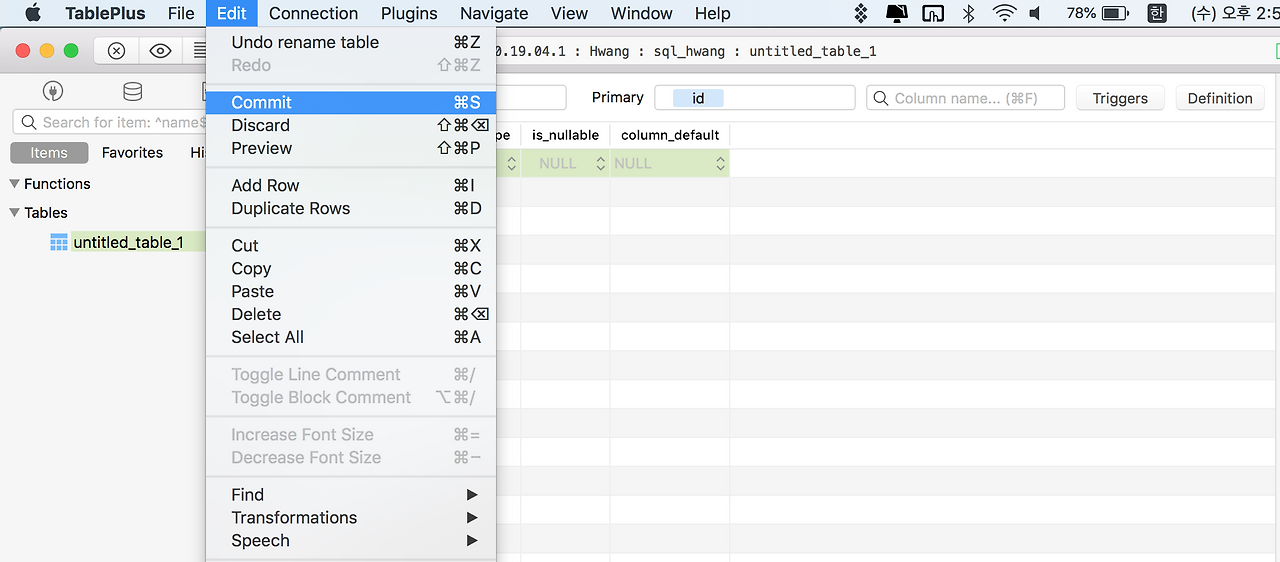Click the column_default column header

click(670, 135)
